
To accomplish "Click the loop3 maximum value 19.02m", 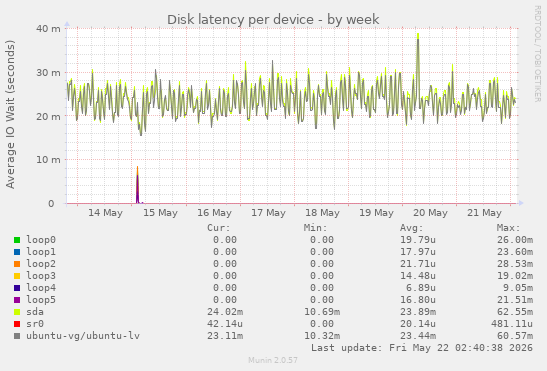I will coord(515,276).
